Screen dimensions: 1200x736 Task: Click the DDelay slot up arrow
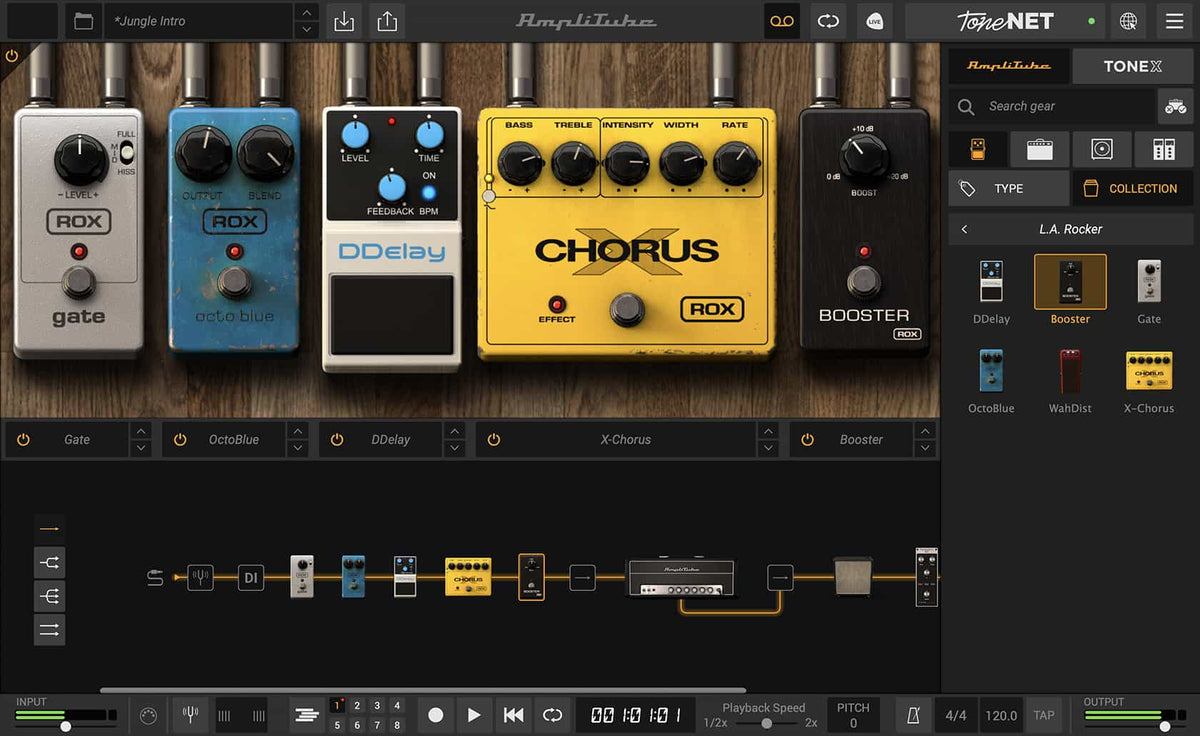click(x=455, y=431)
